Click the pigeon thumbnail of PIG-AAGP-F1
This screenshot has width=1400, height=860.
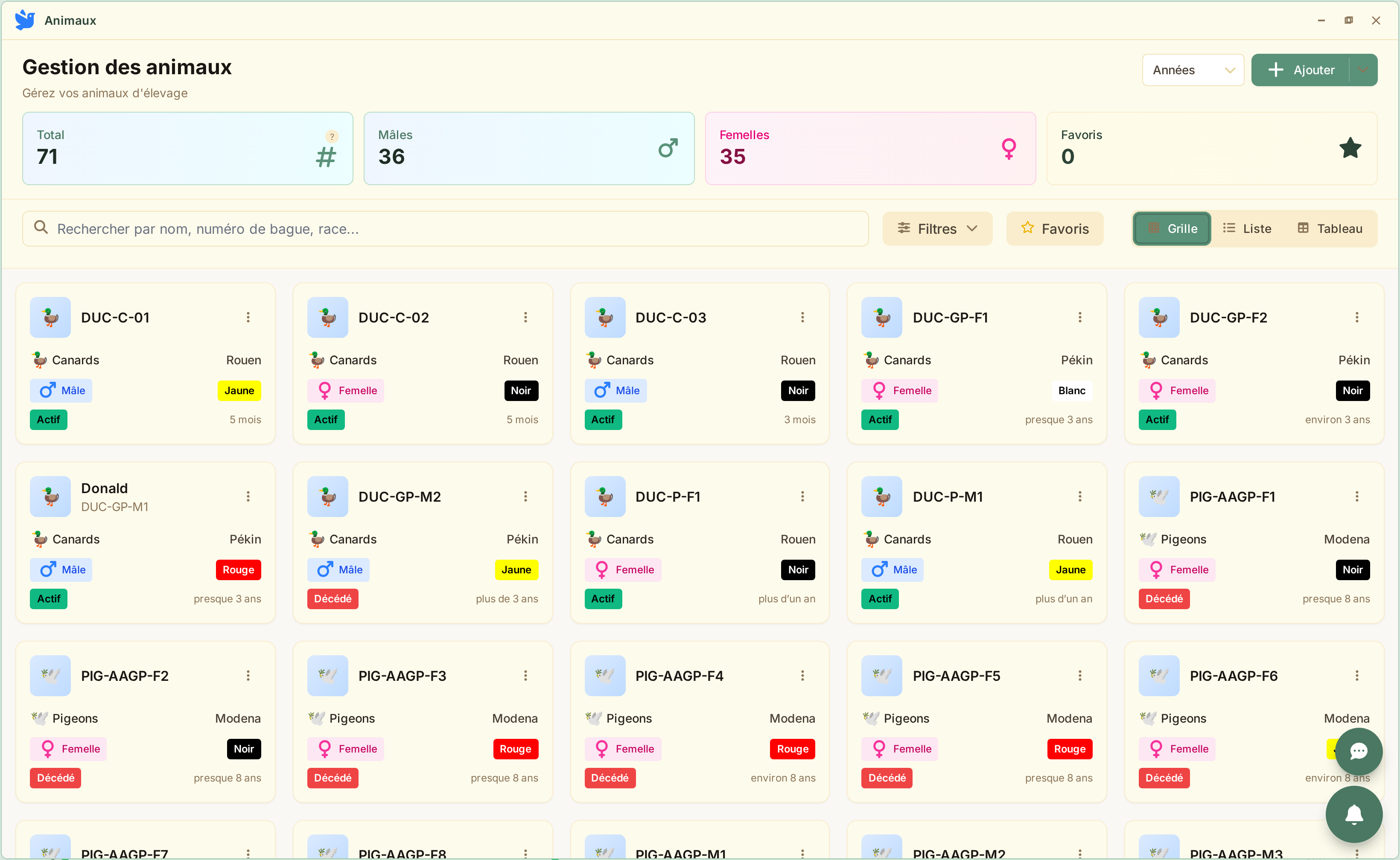[1159, 497]
